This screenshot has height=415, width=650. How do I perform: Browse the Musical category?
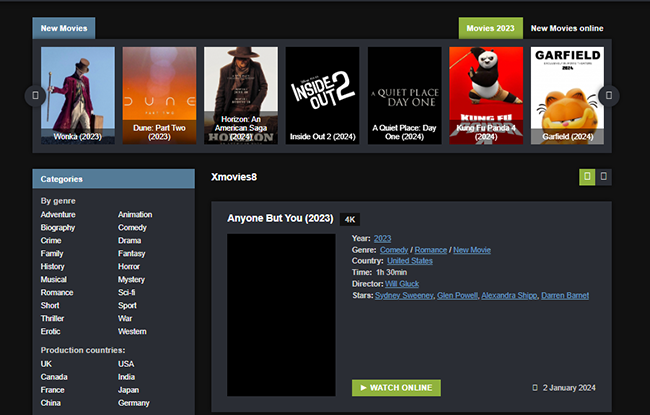click(x=53, y=279)
